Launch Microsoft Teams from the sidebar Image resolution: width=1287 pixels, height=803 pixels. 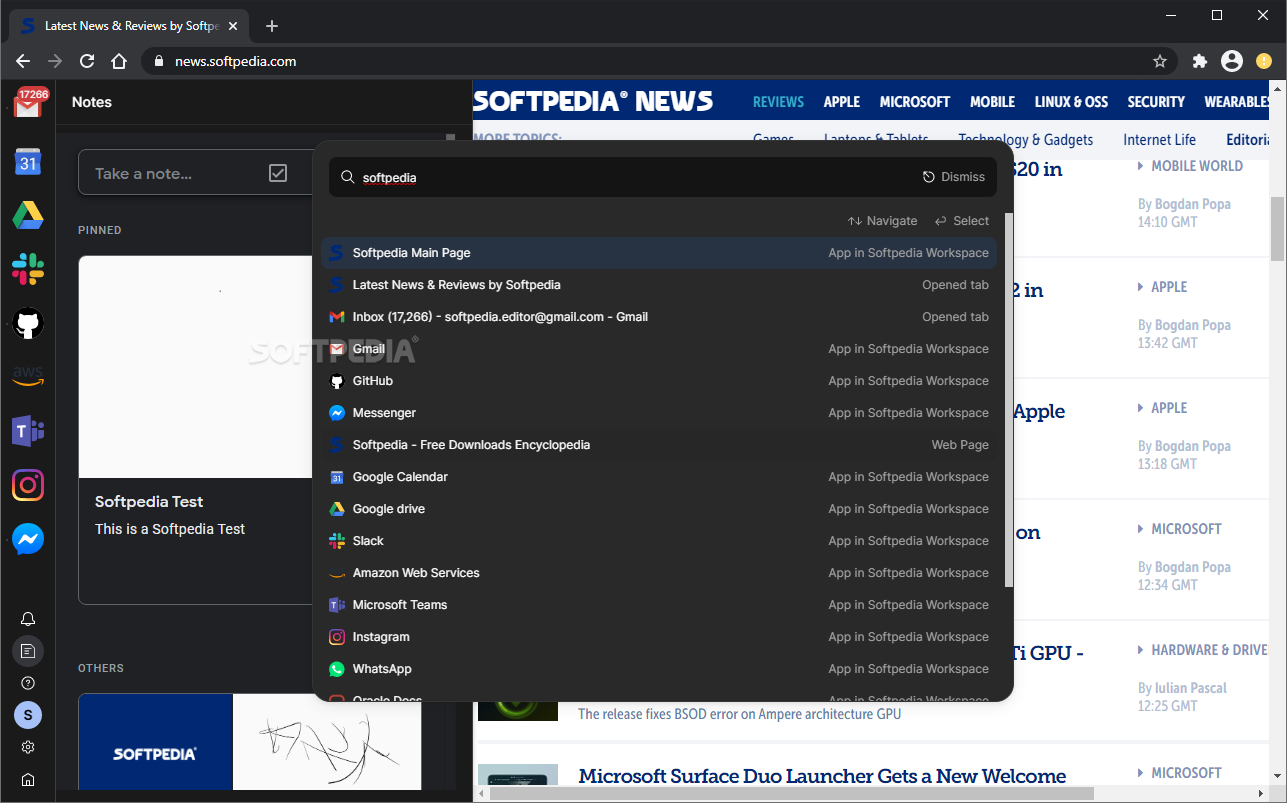pos(28,431)
